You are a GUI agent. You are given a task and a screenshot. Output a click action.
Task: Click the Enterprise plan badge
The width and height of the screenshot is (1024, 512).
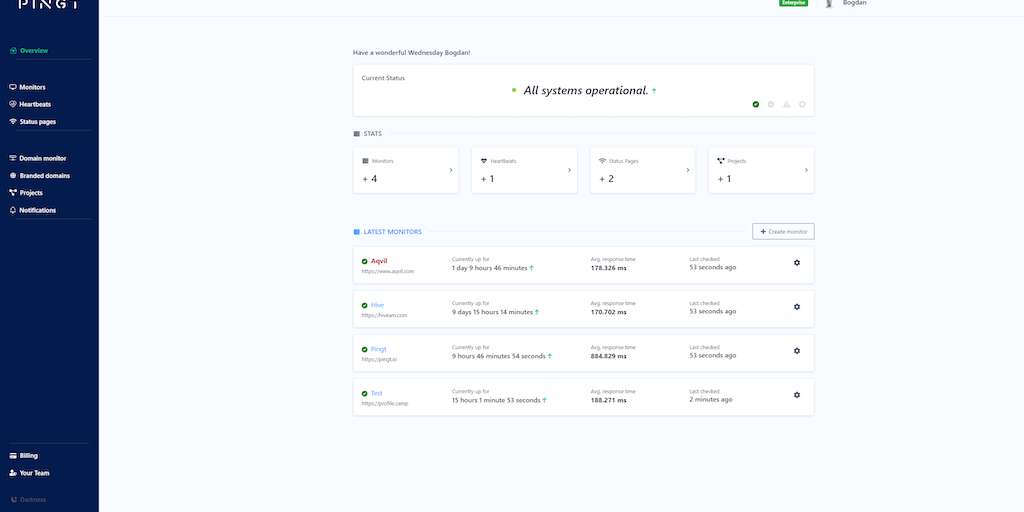coord(793,3)
